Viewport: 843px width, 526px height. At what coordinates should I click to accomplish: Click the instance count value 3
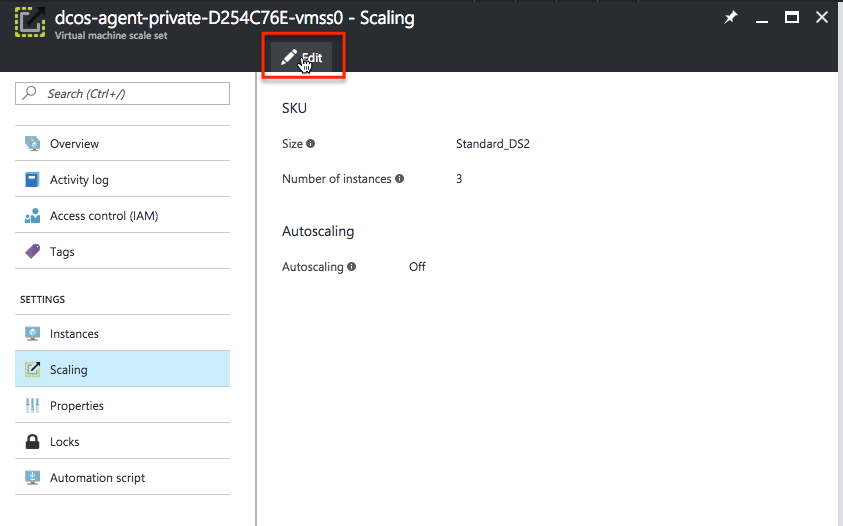click(459, 179)
